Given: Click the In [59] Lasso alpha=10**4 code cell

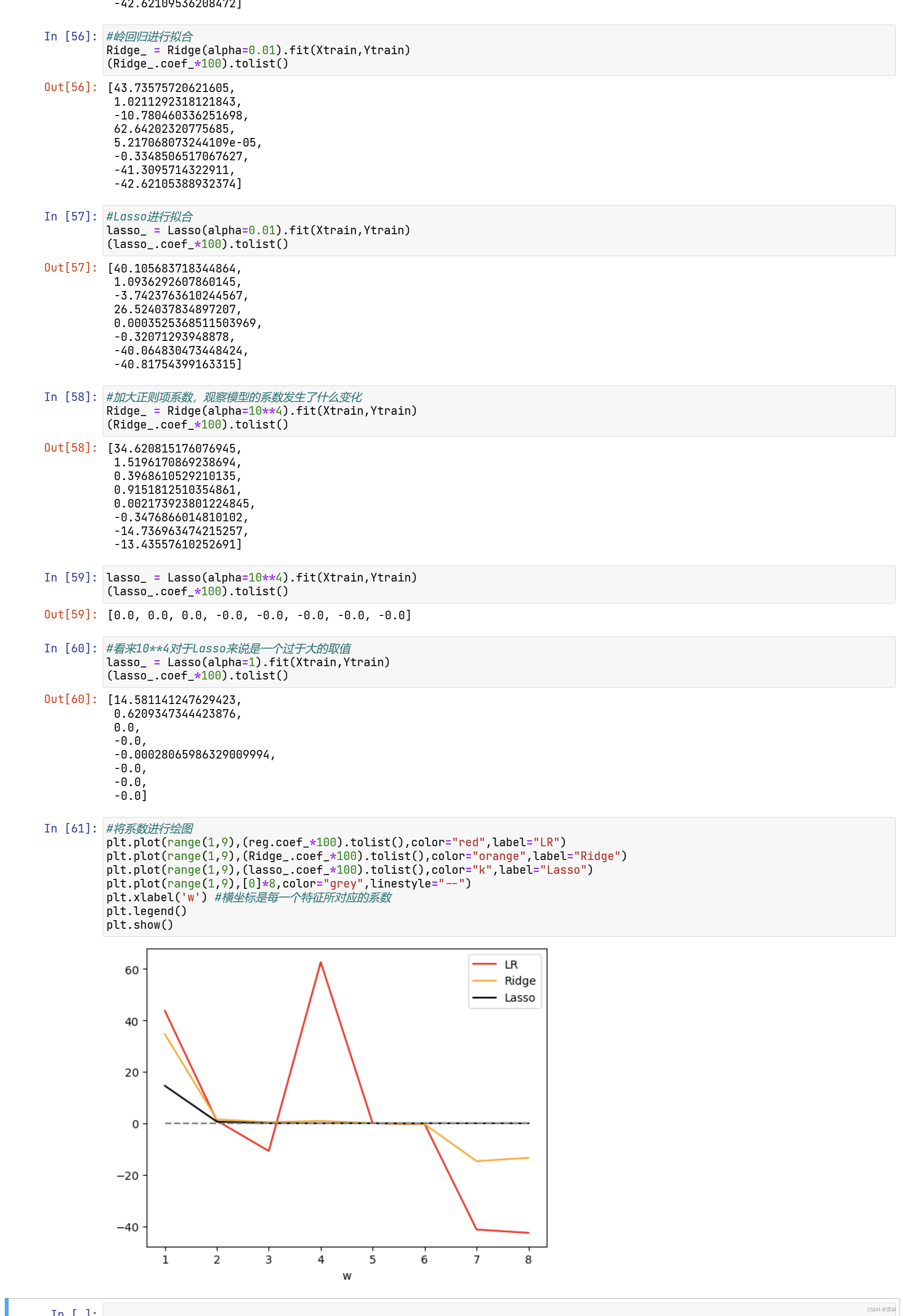Looking at the screenshot, I should 498,585.
